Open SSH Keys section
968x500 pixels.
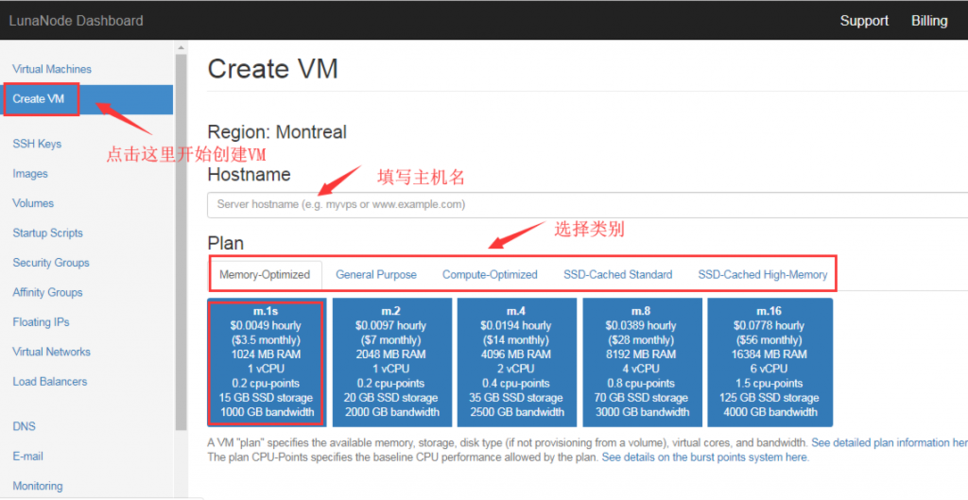point(37,144)
